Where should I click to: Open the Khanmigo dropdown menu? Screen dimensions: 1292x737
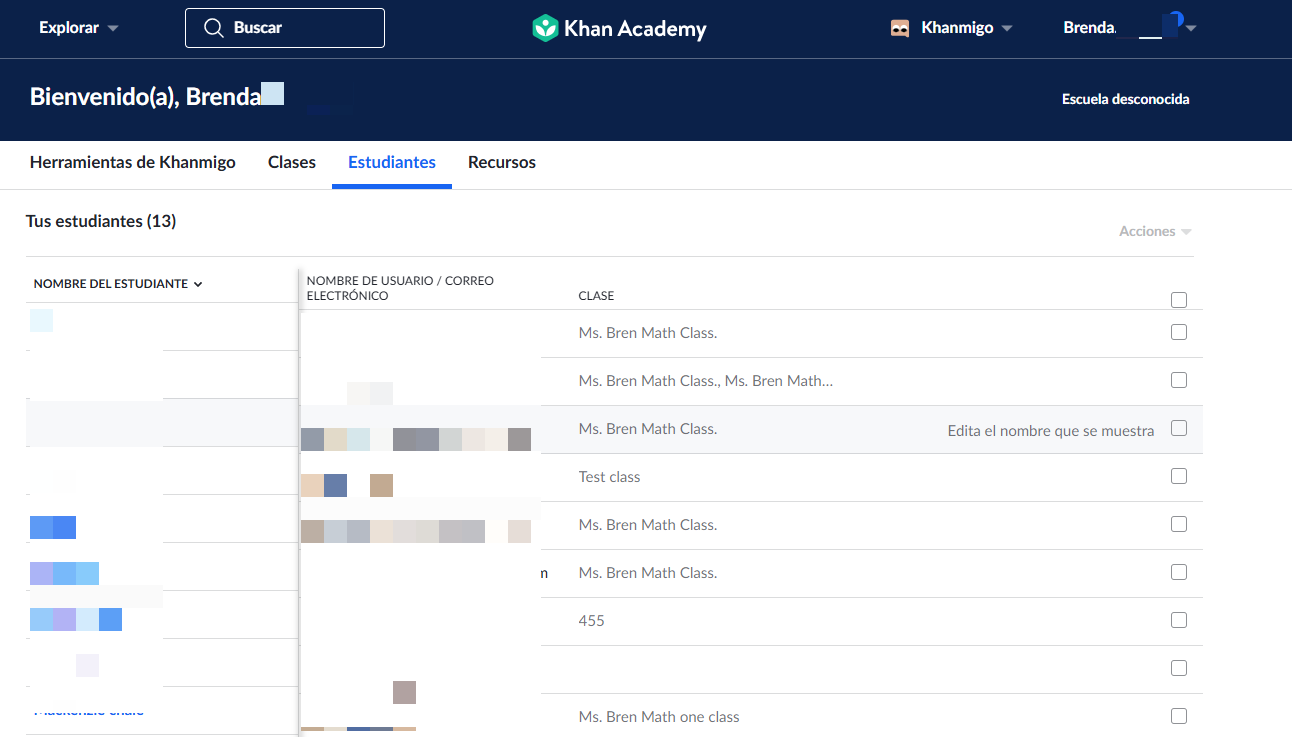click(x=966, y=28)
